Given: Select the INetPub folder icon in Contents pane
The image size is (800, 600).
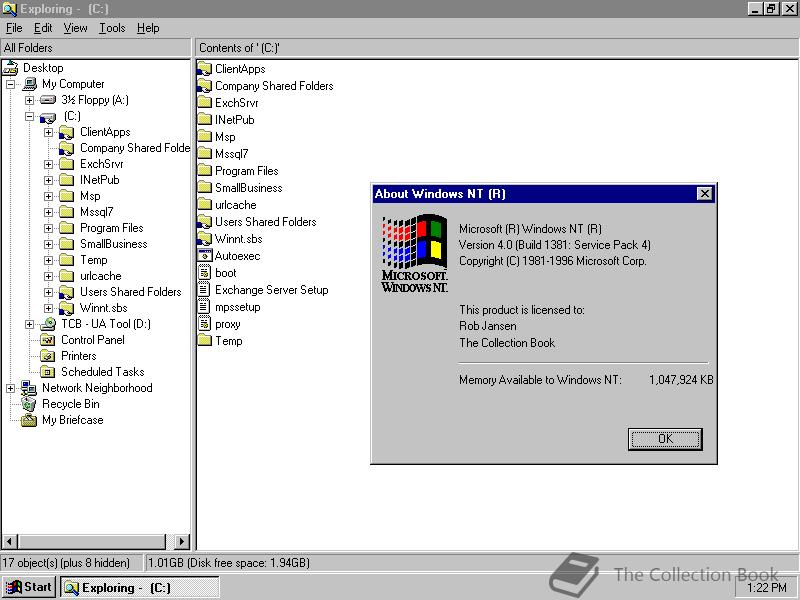Looking at the screenshot, I should (205, 120).
